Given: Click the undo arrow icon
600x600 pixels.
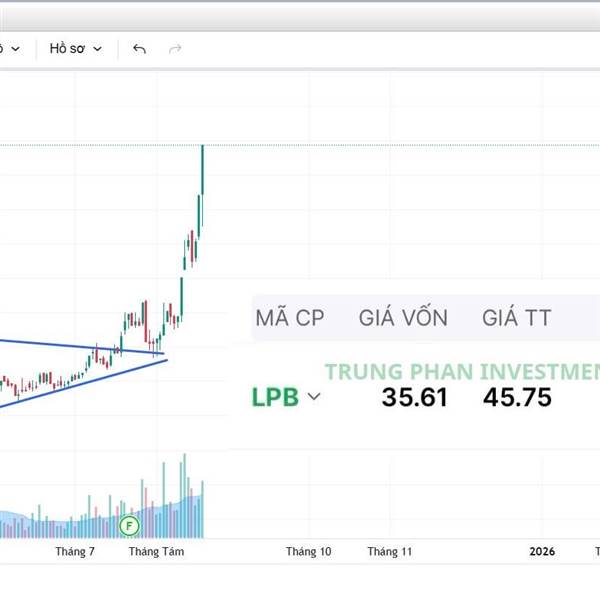Looking at the screenshot, I should 139,49.
